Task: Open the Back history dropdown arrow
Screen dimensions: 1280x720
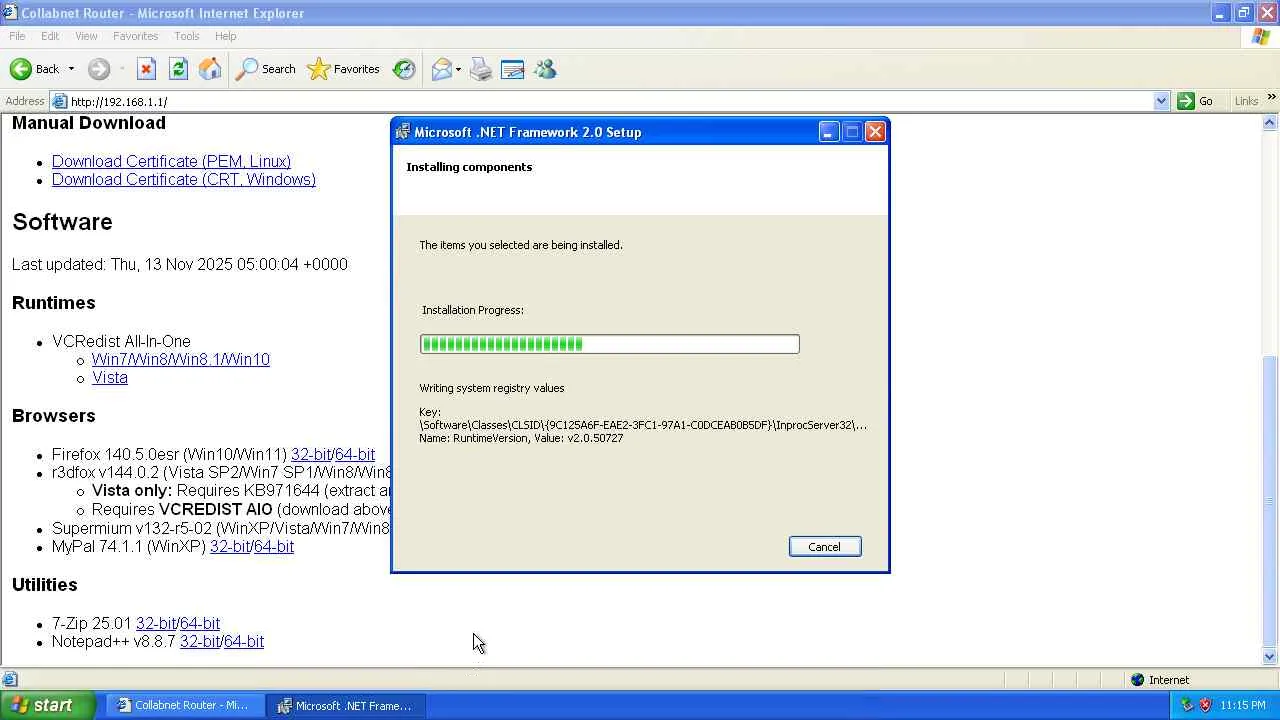Action: [x=71, y=69]
